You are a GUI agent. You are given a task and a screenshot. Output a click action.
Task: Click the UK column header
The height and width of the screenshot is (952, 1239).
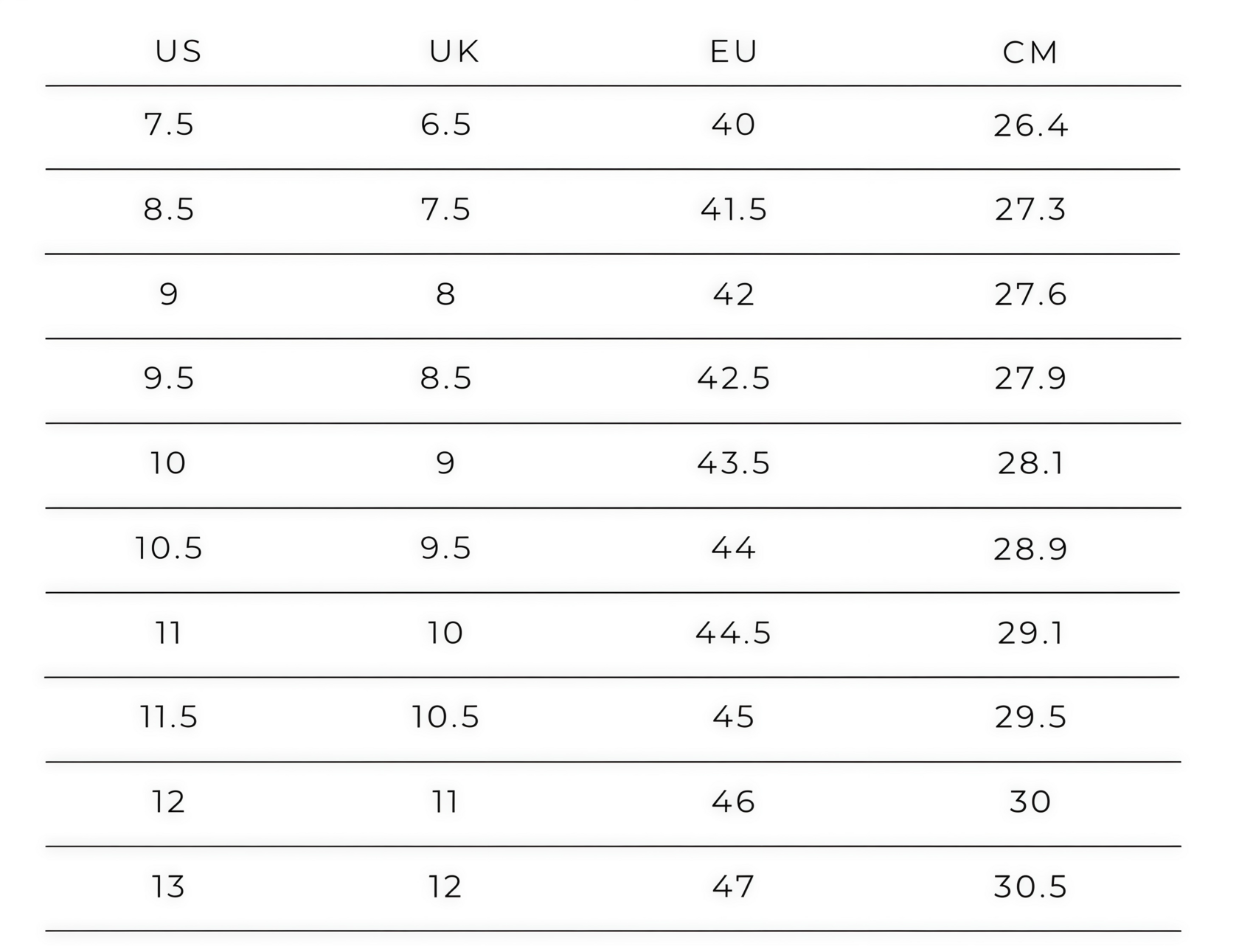[454, 52]
